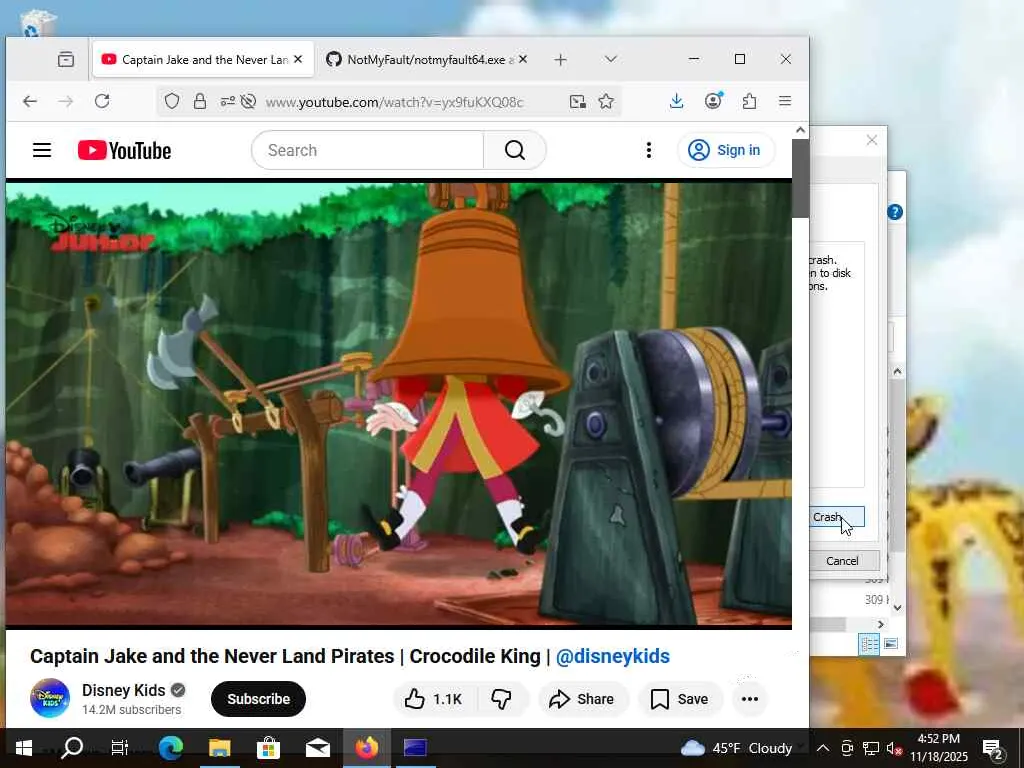
Task: Open the Firefox account menu
Action: tap(713, 101)
